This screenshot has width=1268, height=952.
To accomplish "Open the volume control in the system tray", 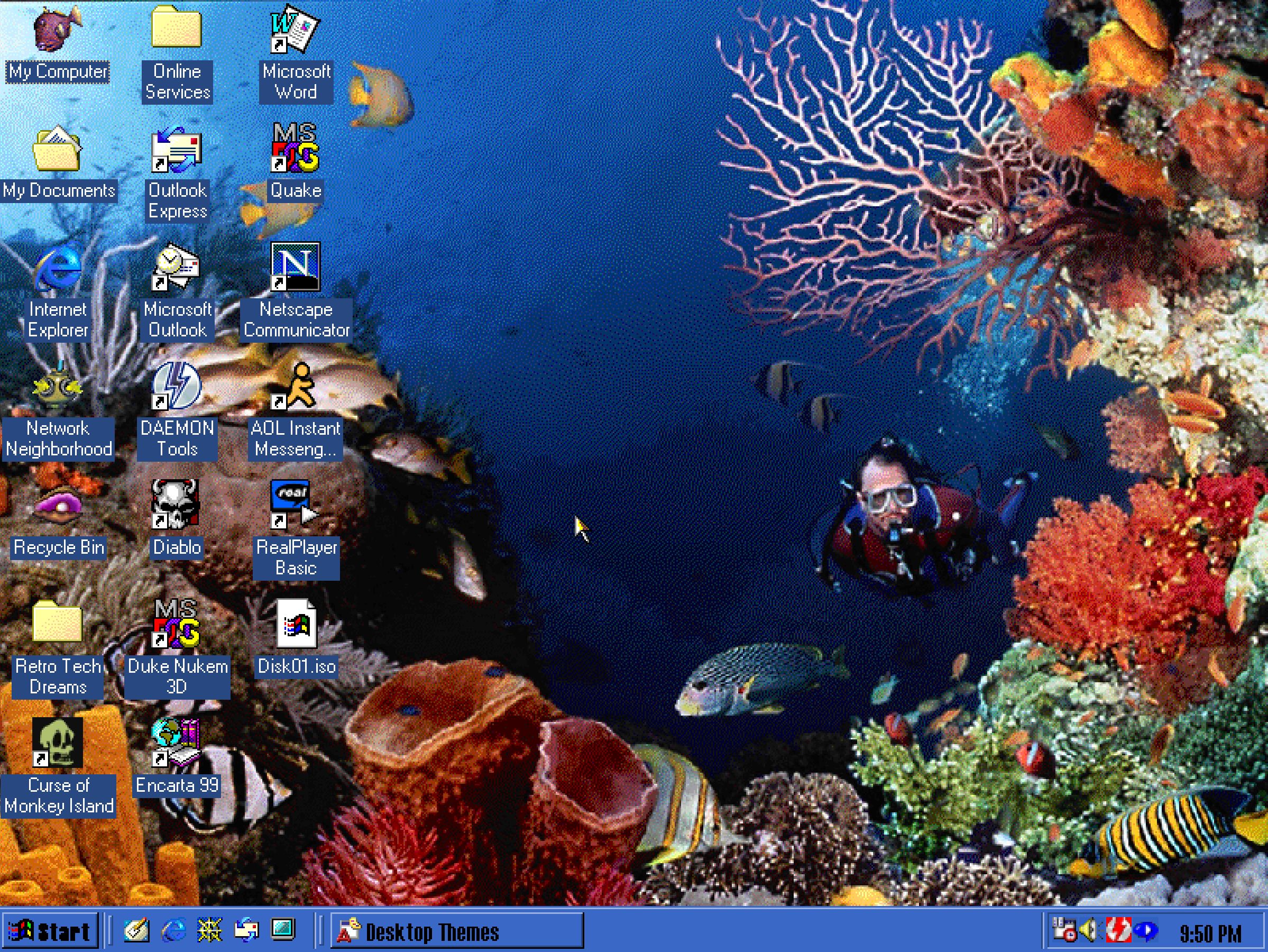I will click(x=1089, y=930).
